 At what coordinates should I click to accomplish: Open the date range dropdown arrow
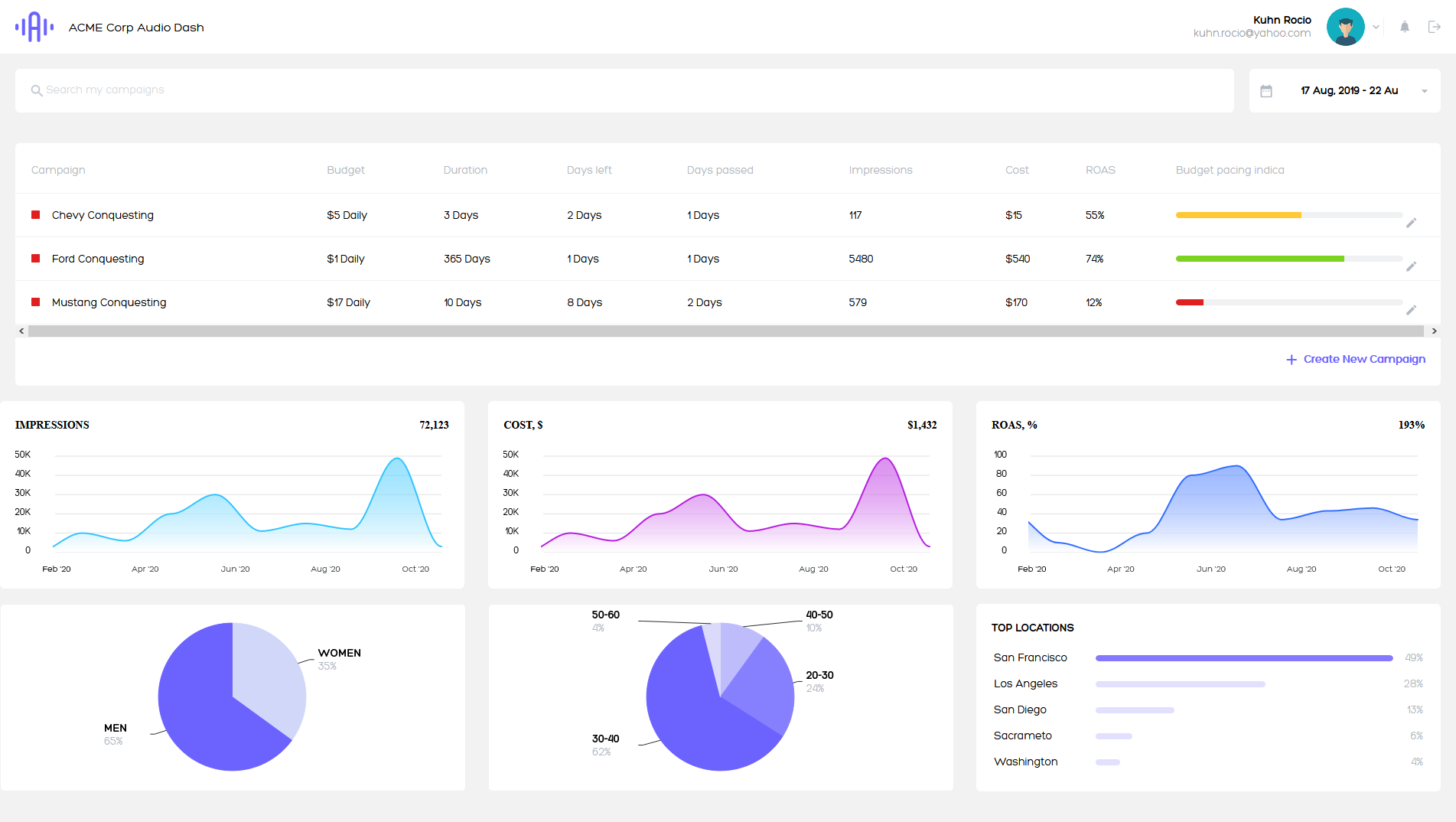[1425, 91]
